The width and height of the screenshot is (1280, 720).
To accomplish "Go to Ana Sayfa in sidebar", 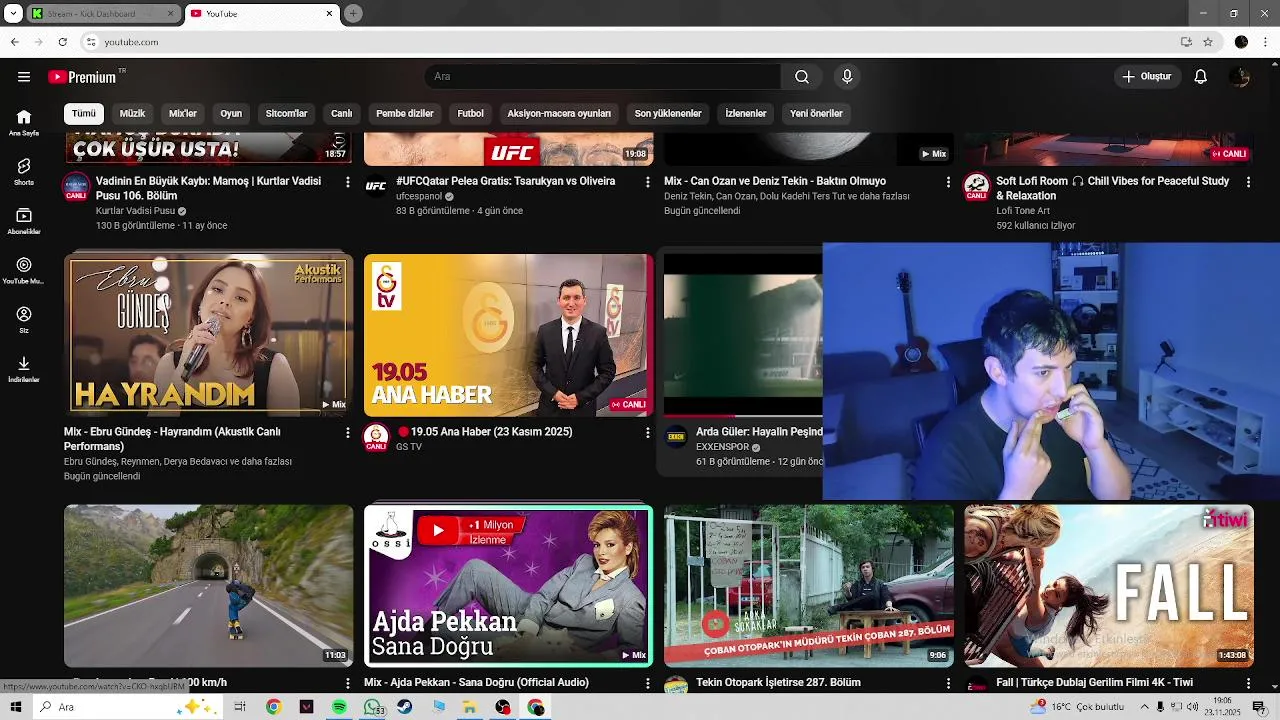I will coord(24,123).
